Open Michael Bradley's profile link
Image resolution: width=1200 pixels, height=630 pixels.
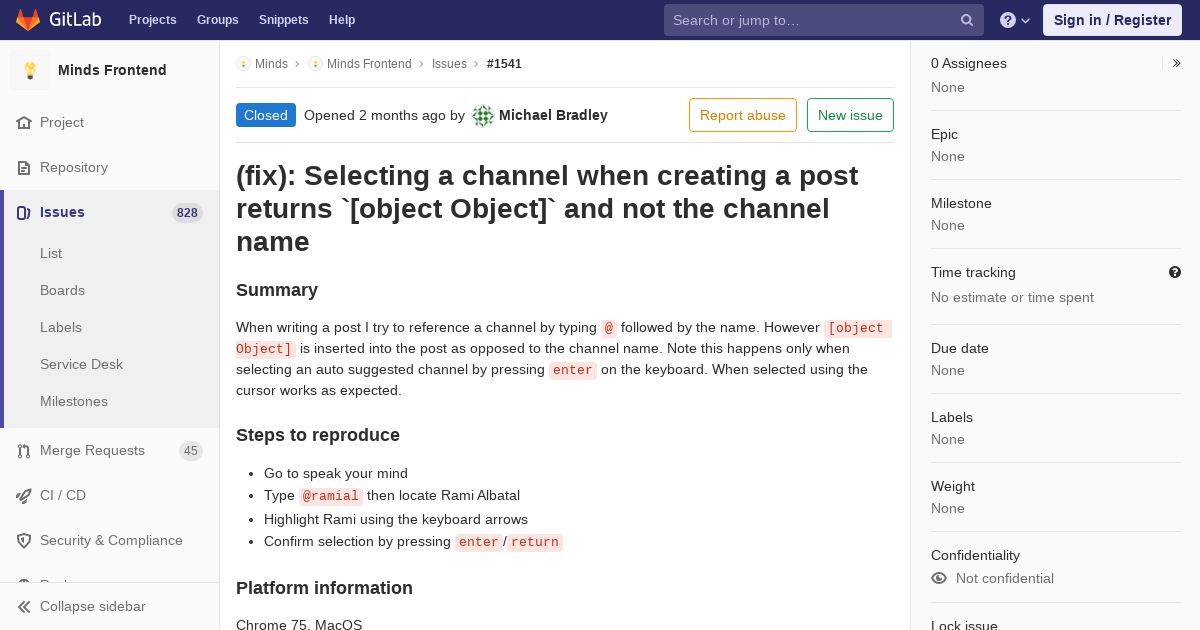click(553, 115)
